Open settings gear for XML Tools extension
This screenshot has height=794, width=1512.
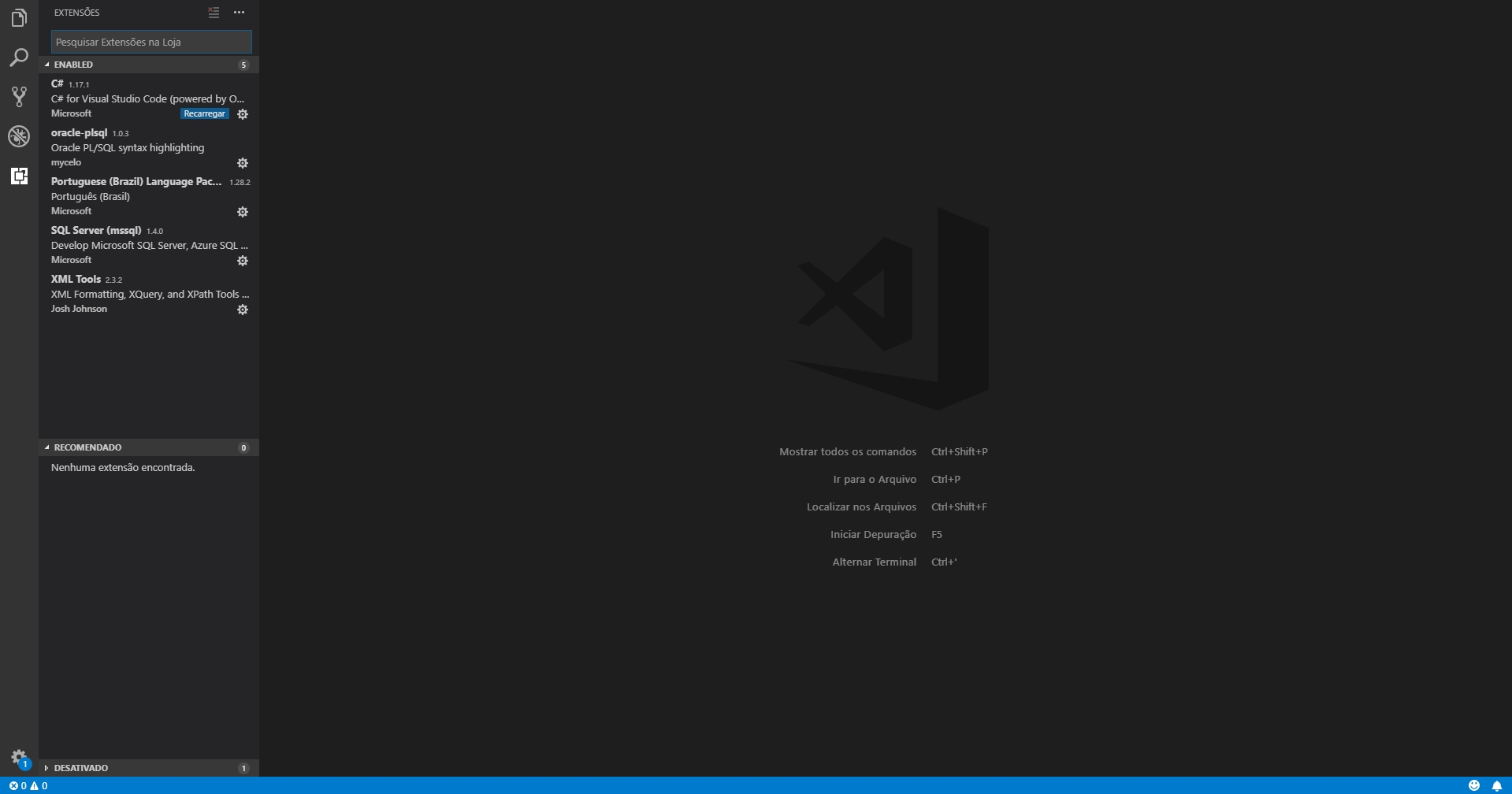(243, 310)
